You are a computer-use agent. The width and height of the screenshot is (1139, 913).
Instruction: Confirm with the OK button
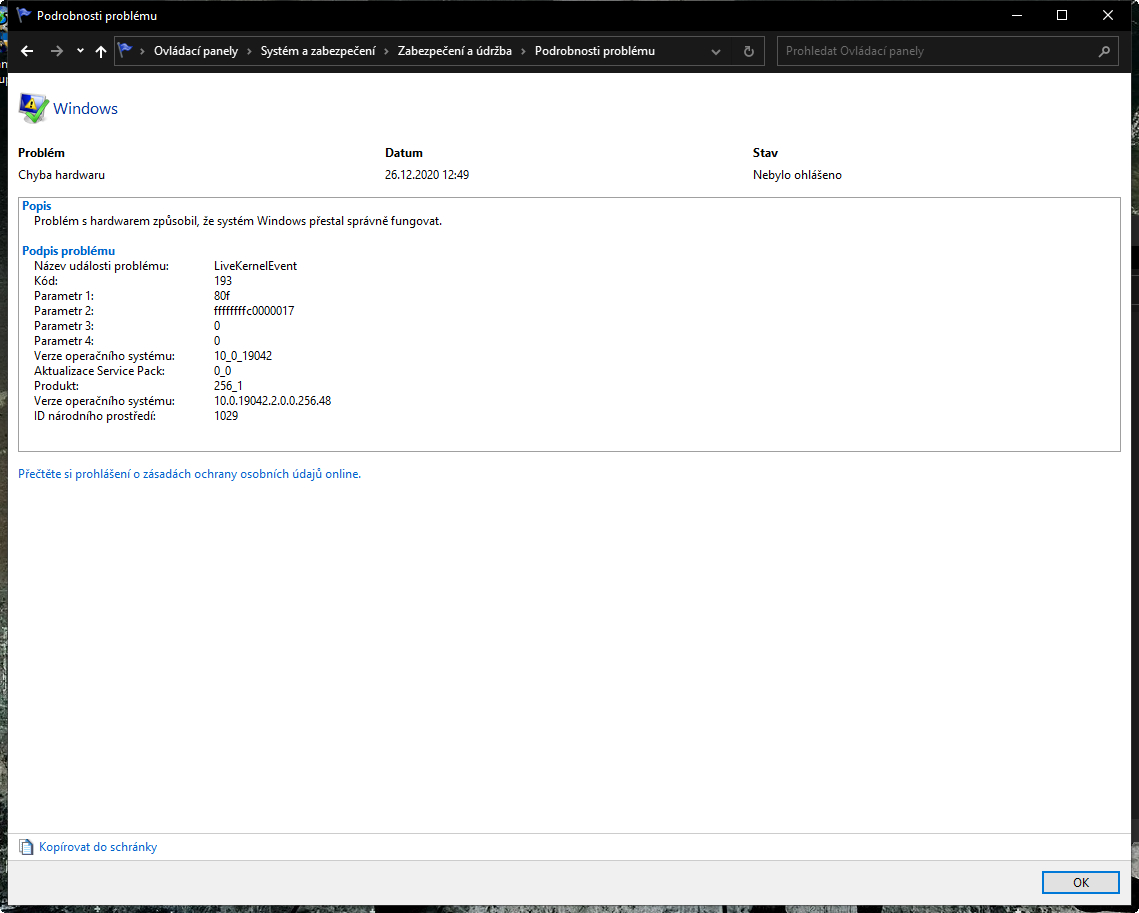[1080, 882]
